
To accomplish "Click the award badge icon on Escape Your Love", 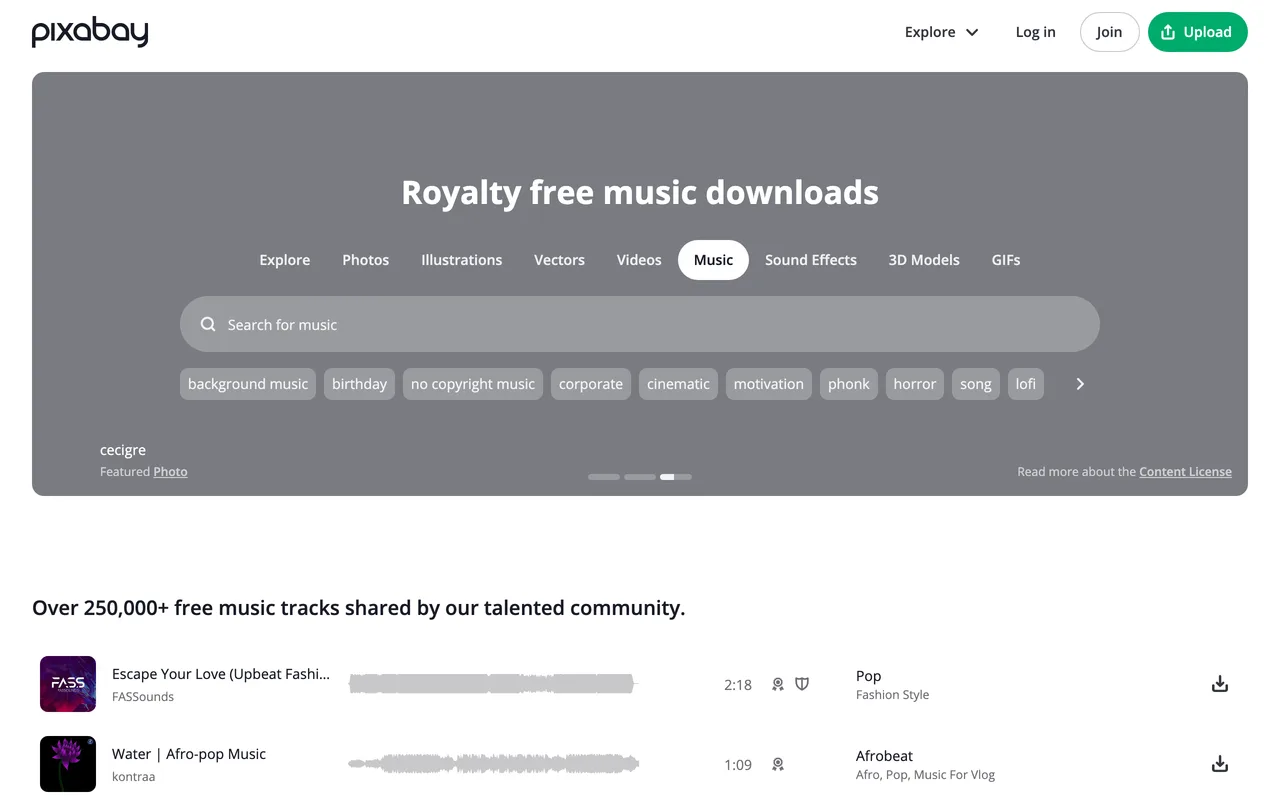I will (778, 684).
